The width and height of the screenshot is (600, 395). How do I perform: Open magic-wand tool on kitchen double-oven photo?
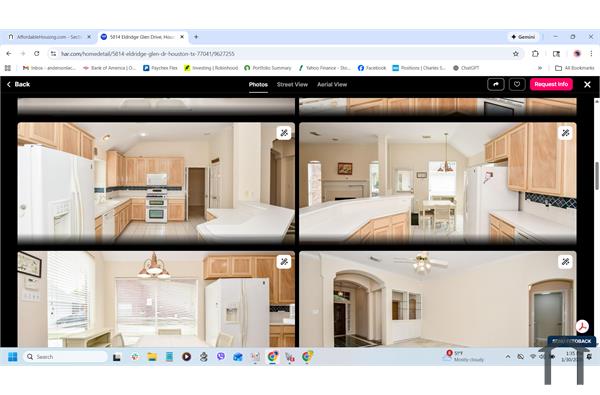coord(284,133)
